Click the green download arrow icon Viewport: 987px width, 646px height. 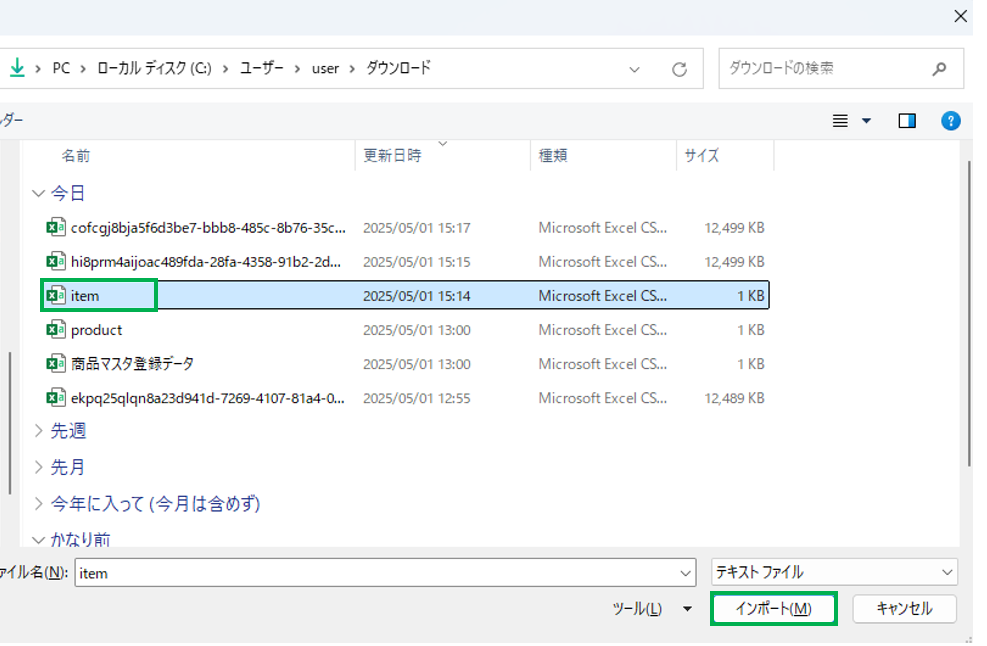[17, 67]
